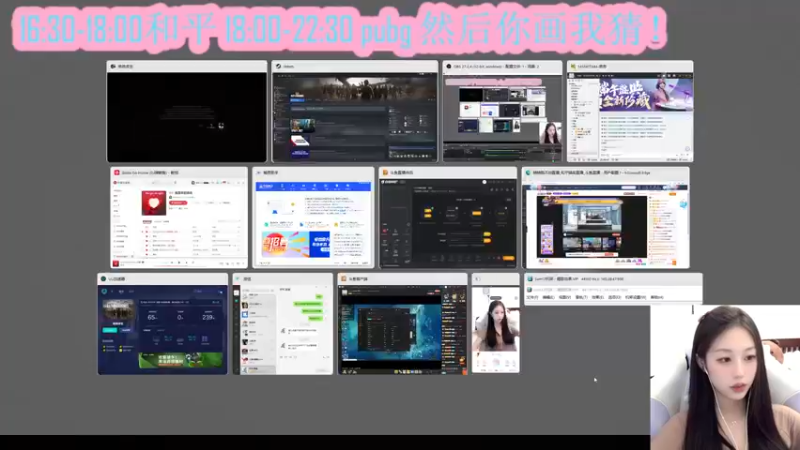
Task: Open the 文件(F) menu in bottom-right window
Action: click(532, 297)
